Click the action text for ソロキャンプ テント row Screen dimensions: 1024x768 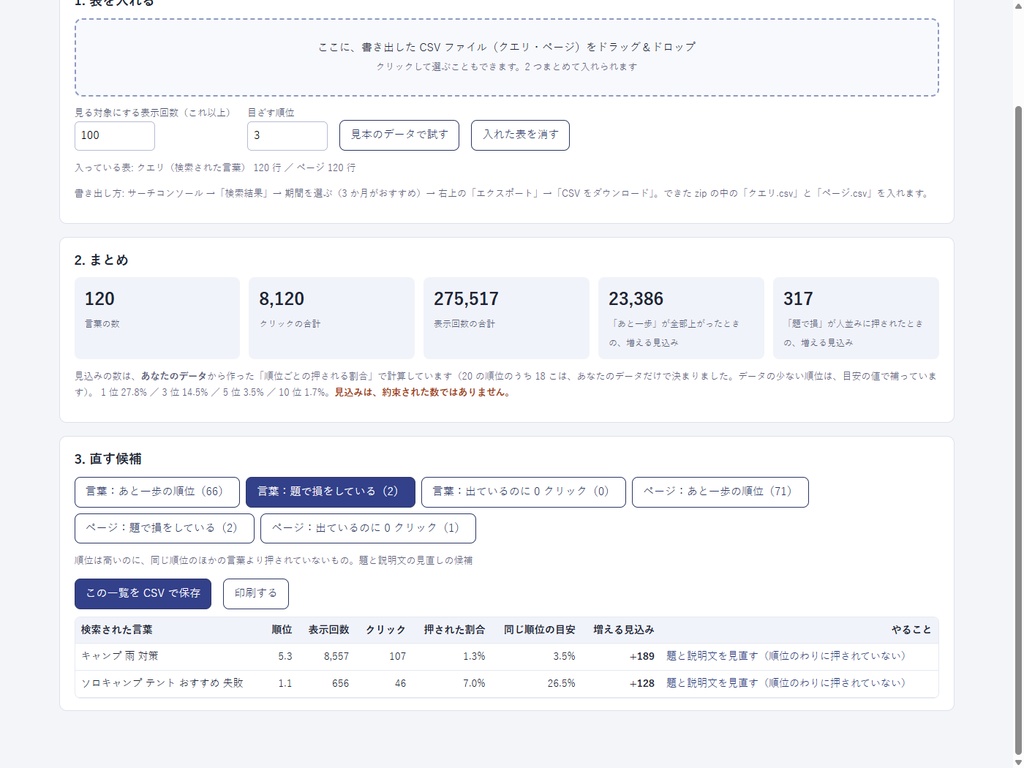pos(786,684)
